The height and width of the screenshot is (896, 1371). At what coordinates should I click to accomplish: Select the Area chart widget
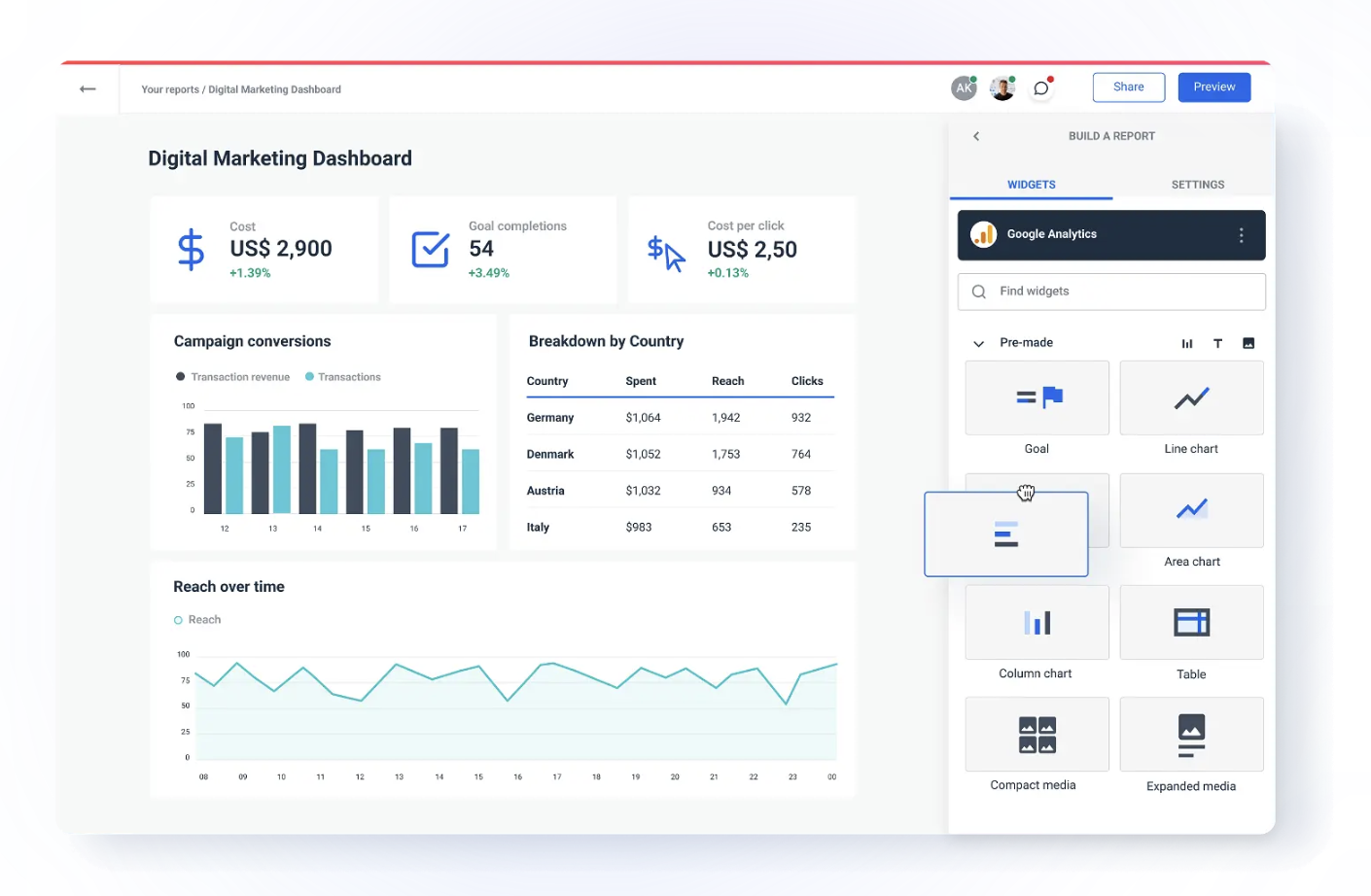pos(1191,510)
